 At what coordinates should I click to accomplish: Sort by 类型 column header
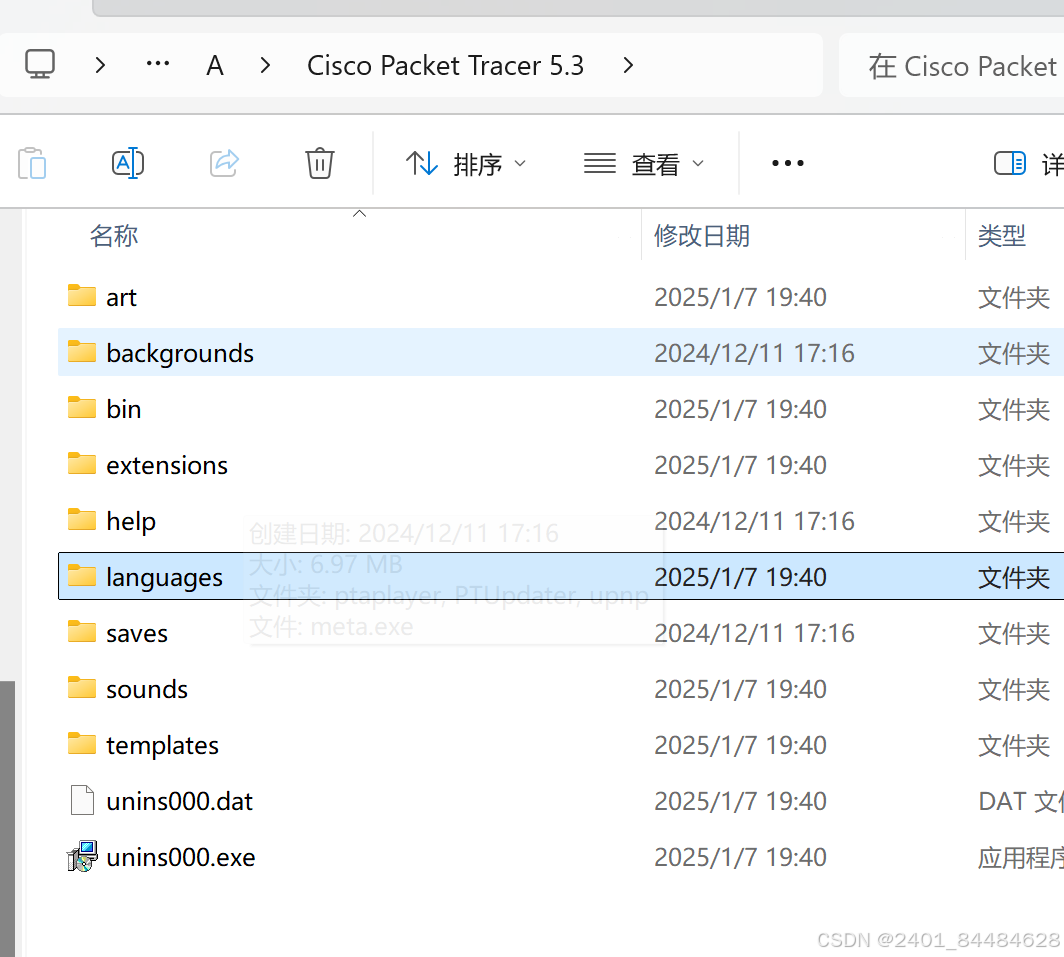tap(1002, 236)
